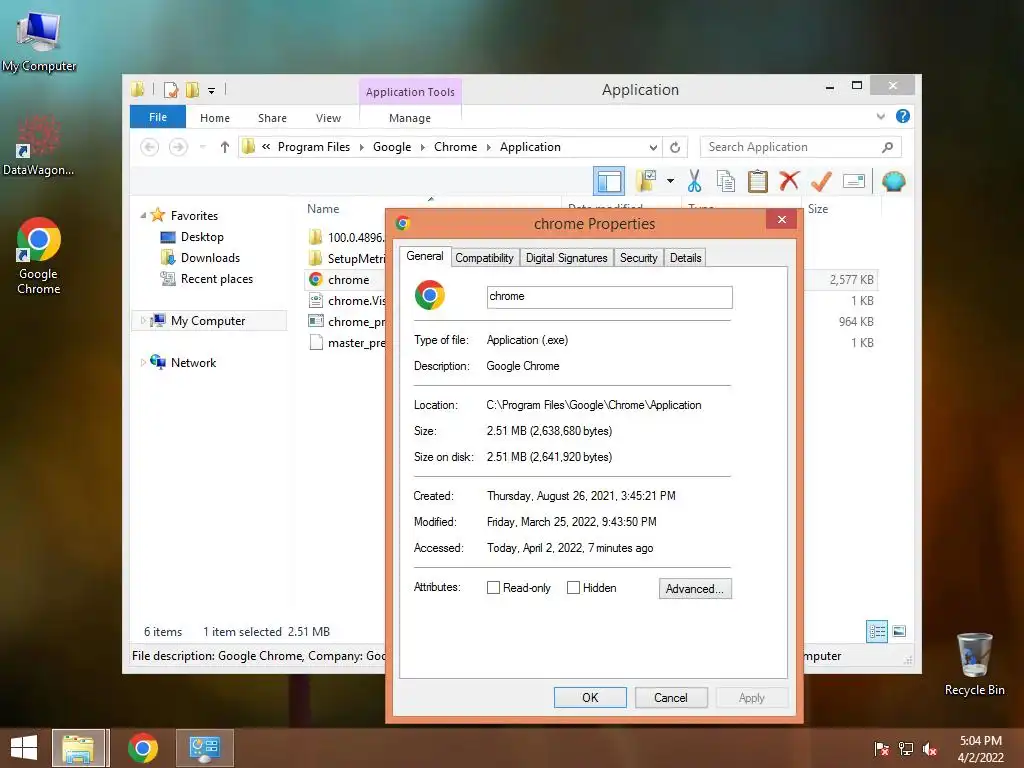
Task: Click the quick access New Folder icon
Action: [x=192, y=89]
